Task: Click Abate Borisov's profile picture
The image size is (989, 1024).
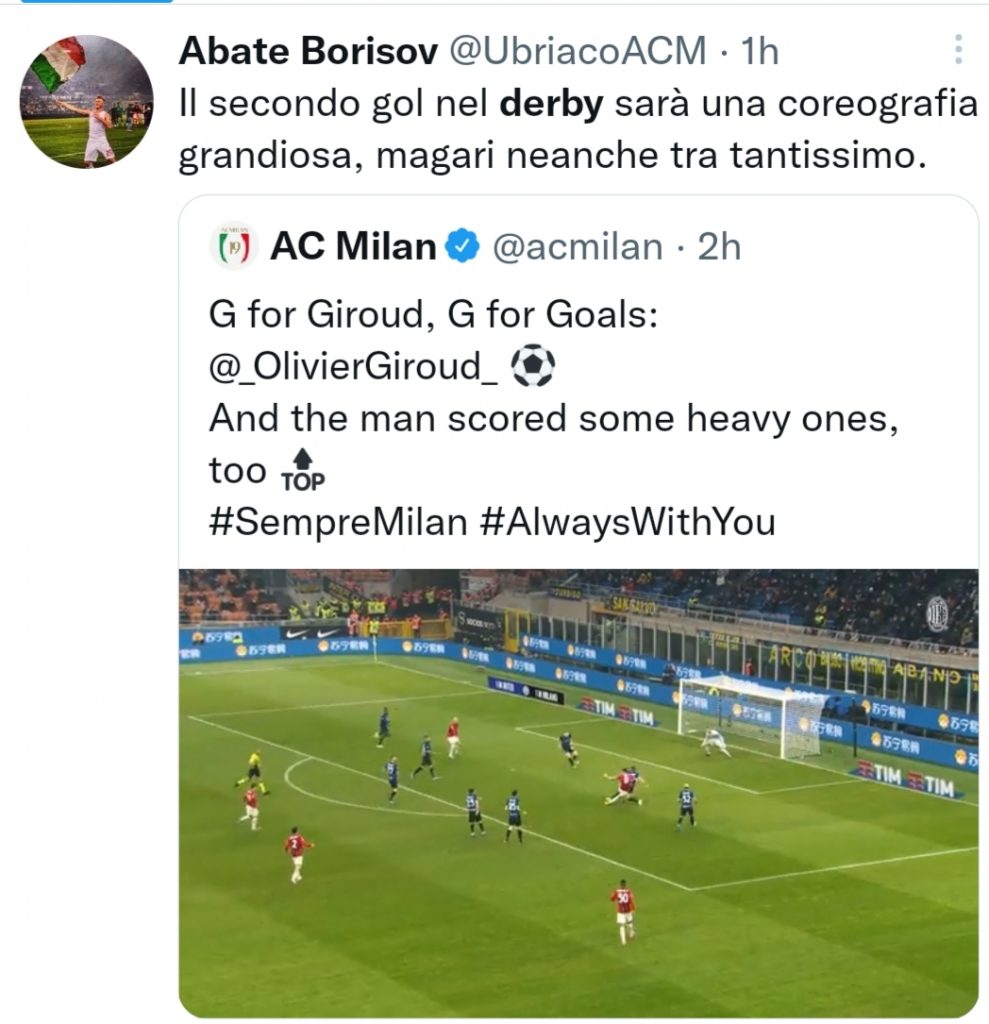Action: tap(87, 101)
